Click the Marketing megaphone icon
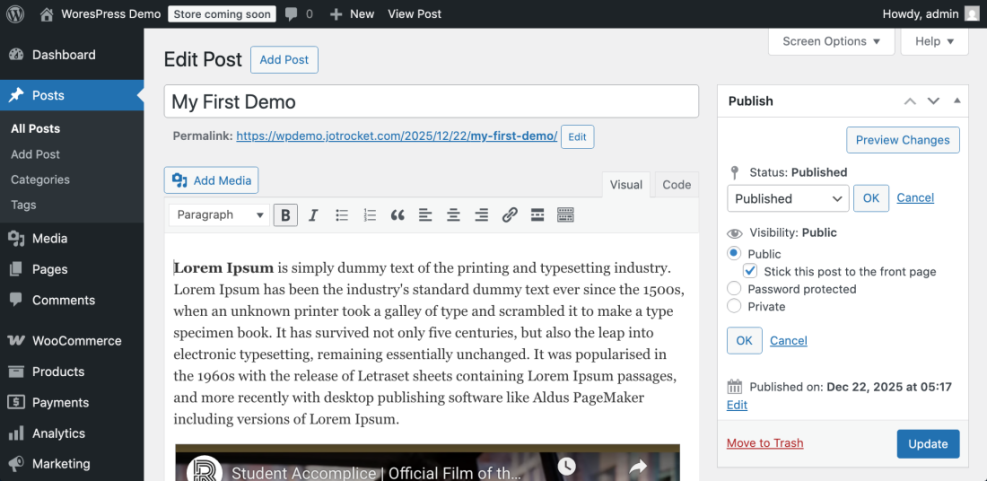Image resolution: width=987 pixels, height=481 pixels. click(x=16, y=464)
